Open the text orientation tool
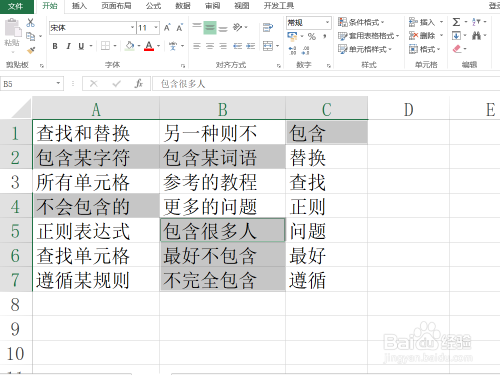500x375 pixels. click(237, 27)
